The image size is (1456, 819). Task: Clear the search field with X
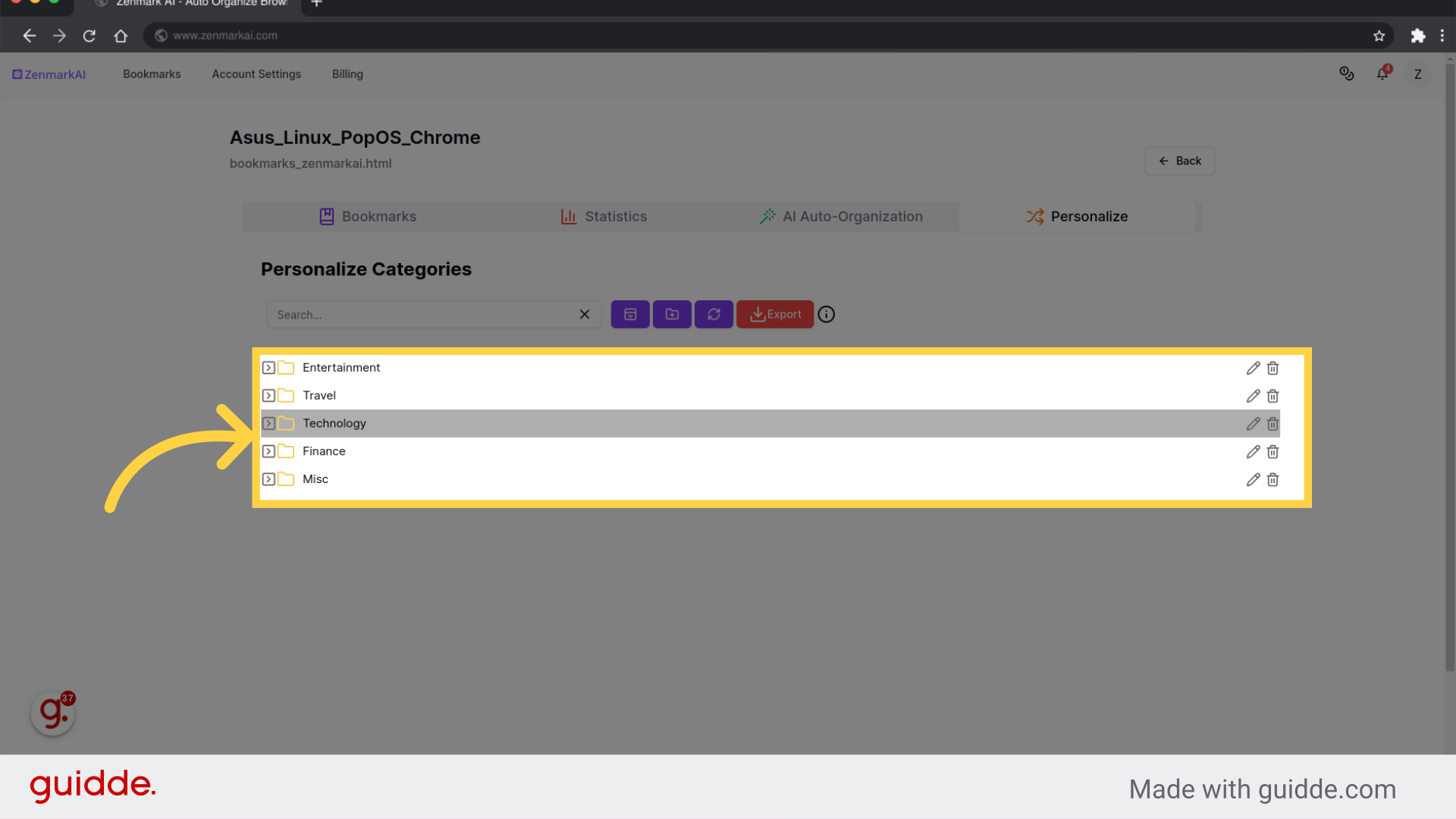pos(585,314)
